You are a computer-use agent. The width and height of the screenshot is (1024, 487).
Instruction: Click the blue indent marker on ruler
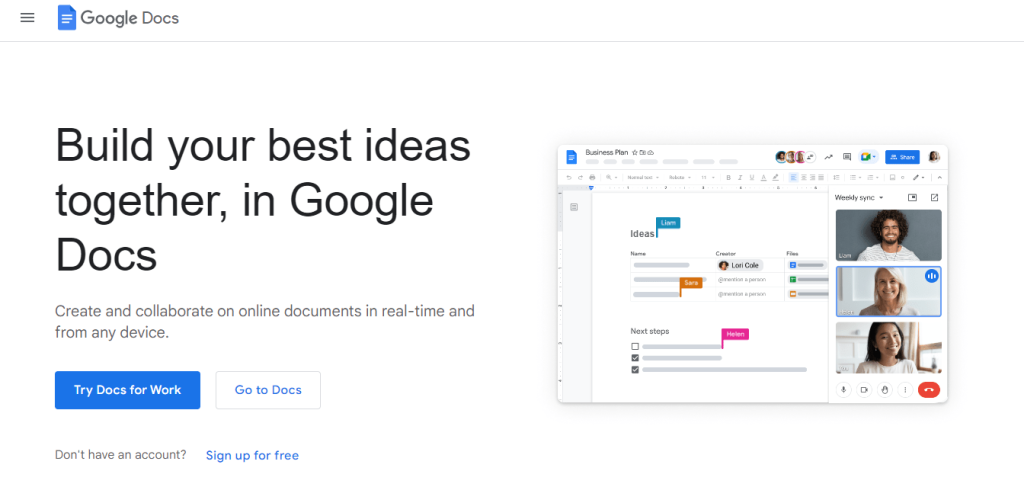(591, 188)
